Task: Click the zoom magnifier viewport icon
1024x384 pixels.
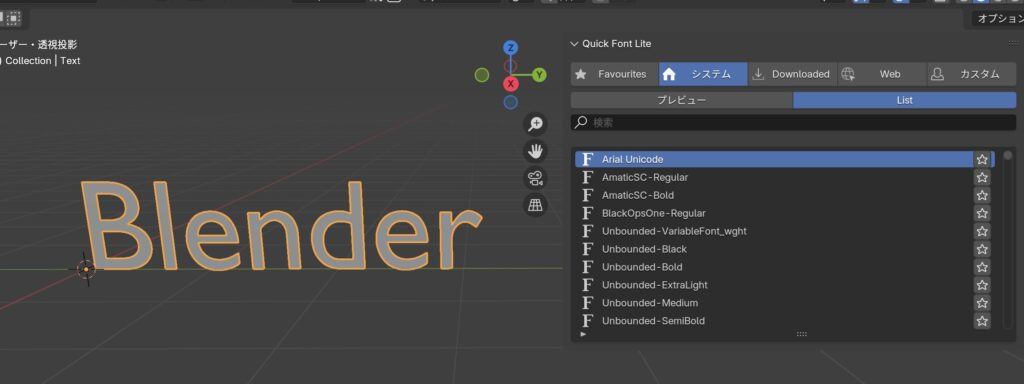Action: pos(536,124)
